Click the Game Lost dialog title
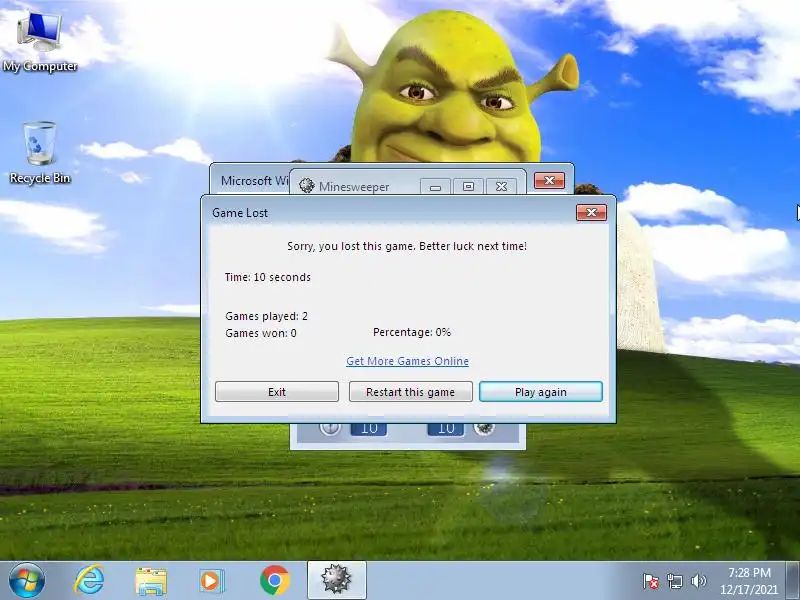This screenshot has width=800, height=600. point(240,213)
